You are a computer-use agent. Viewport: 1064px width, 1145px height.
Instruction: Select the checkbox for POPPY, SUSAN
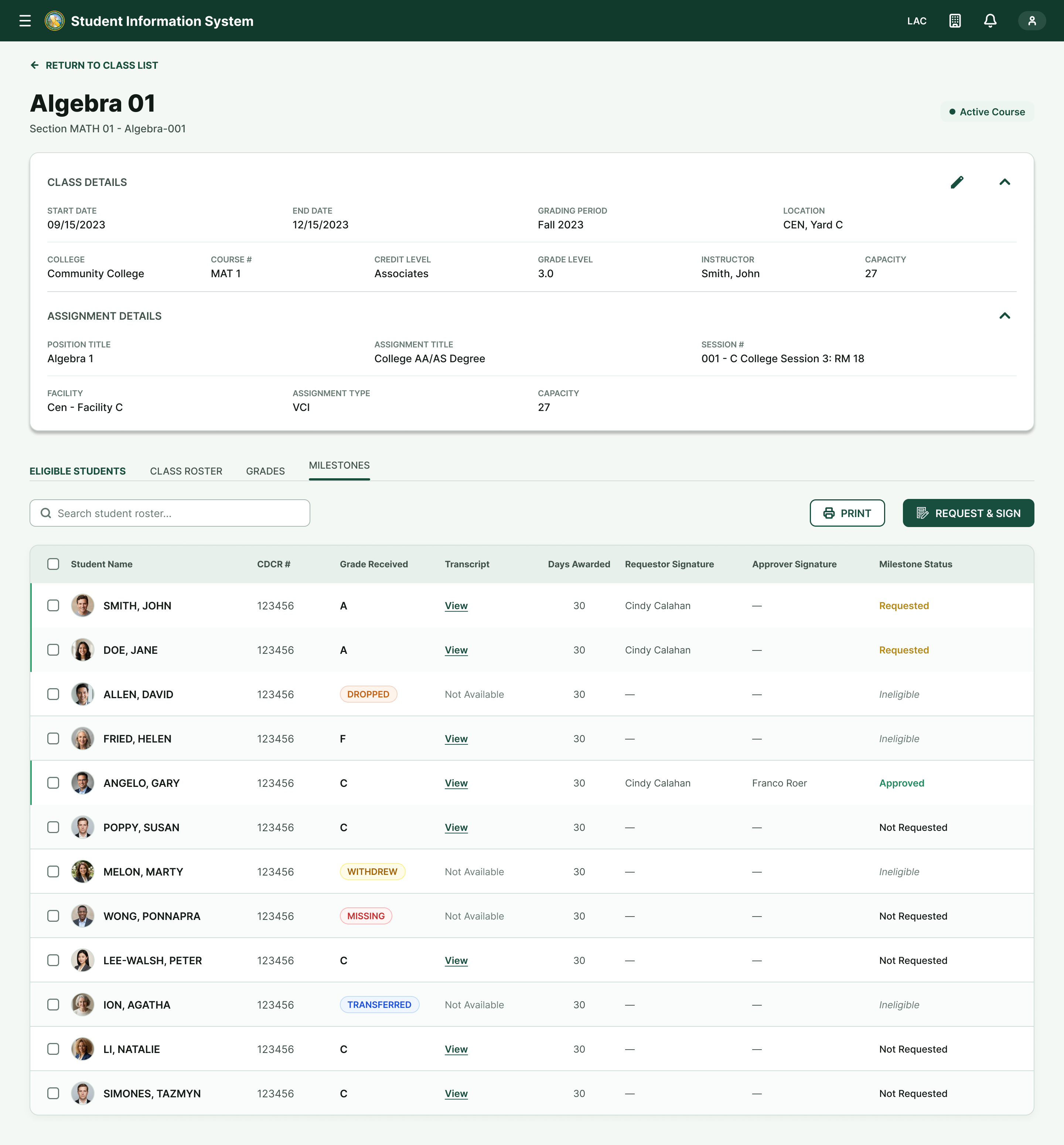[53, 827]
